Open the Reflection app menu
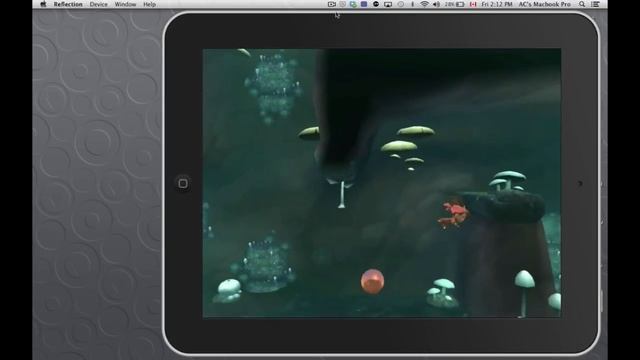This screenshot has width=640, height=360. click(x=68, y=4)
